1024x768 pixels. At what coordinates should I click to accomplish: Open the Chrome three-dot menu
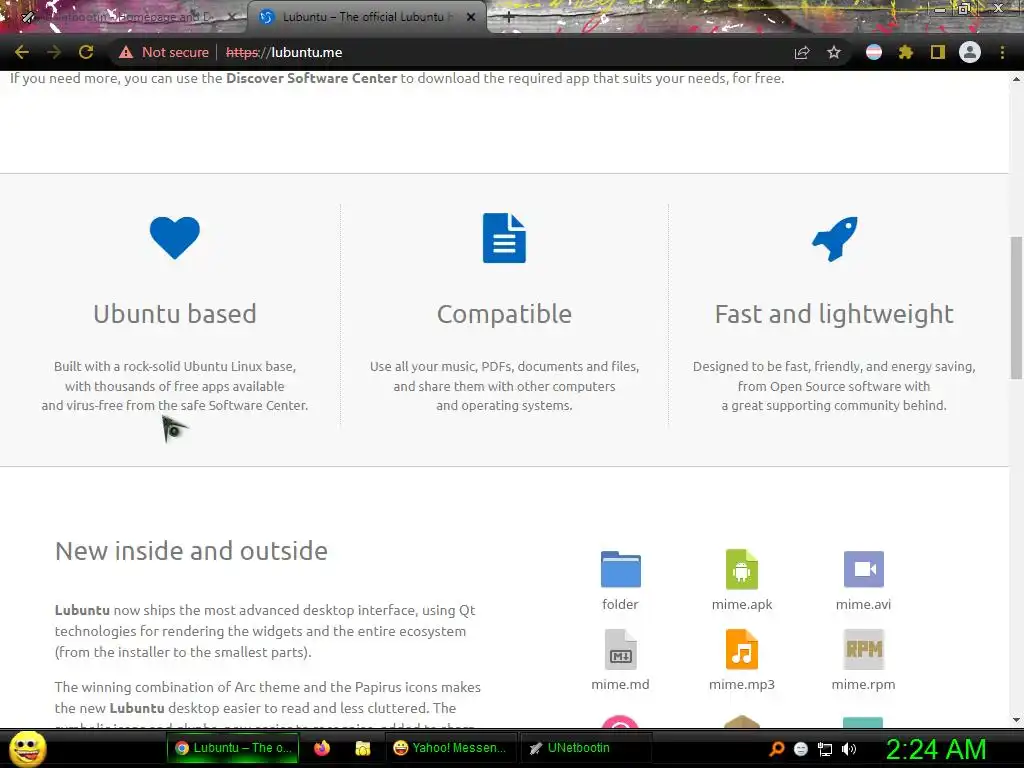click(x=1002, y=52)
